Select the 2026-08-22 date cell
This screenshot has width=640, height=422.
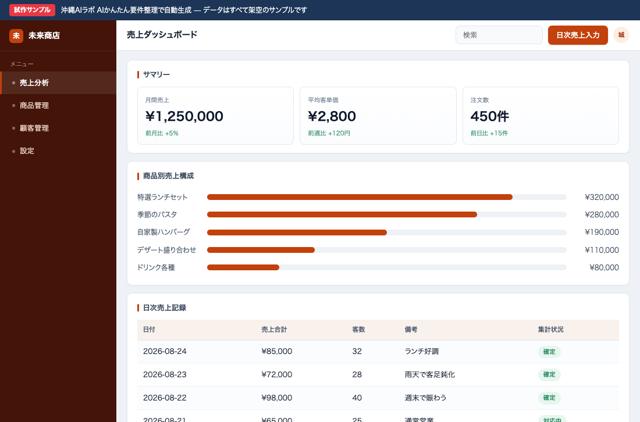(165, 398)
